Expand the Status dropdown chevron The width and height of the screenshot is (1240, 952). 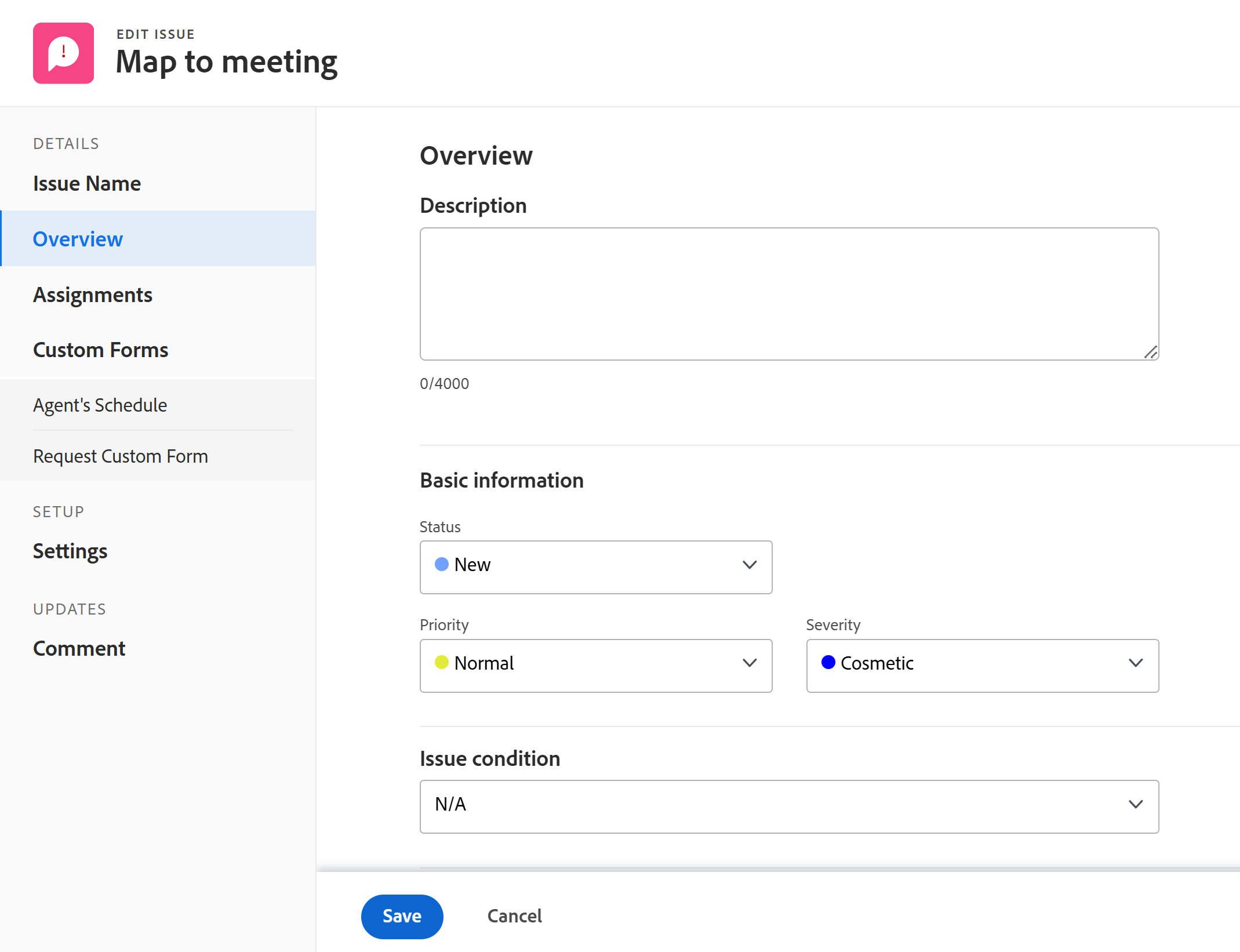pyautogui.click(x=749, y=565)
